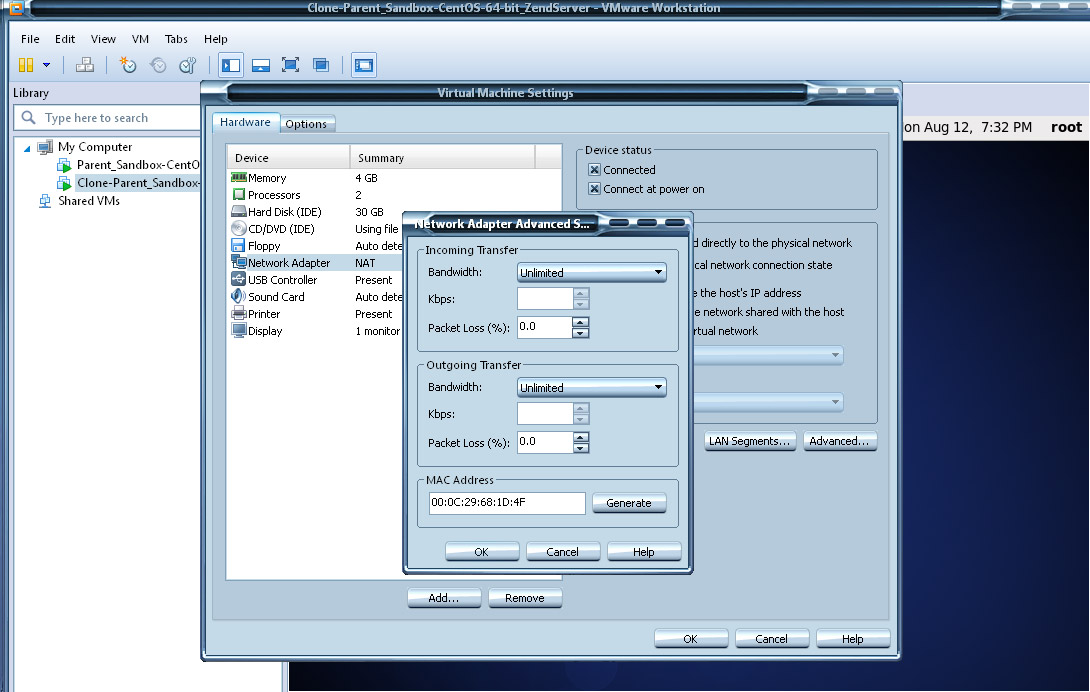Click the Outgoing Packet Loss input field
The width and height of the screenshot is (1090, 692).
(x=545, y=442)
